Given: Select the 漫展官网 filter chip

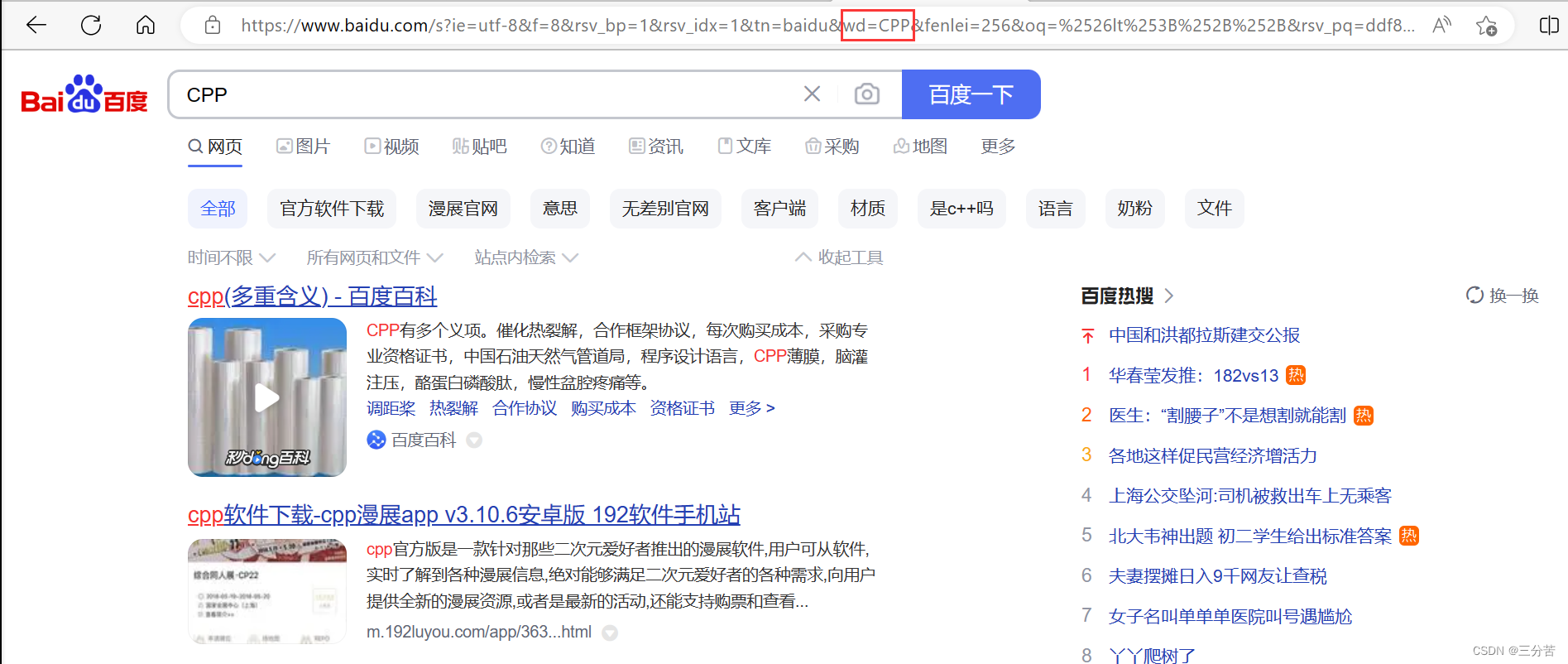Looking at the screenshot, I should pyautogui.click(x=463, y=209).
